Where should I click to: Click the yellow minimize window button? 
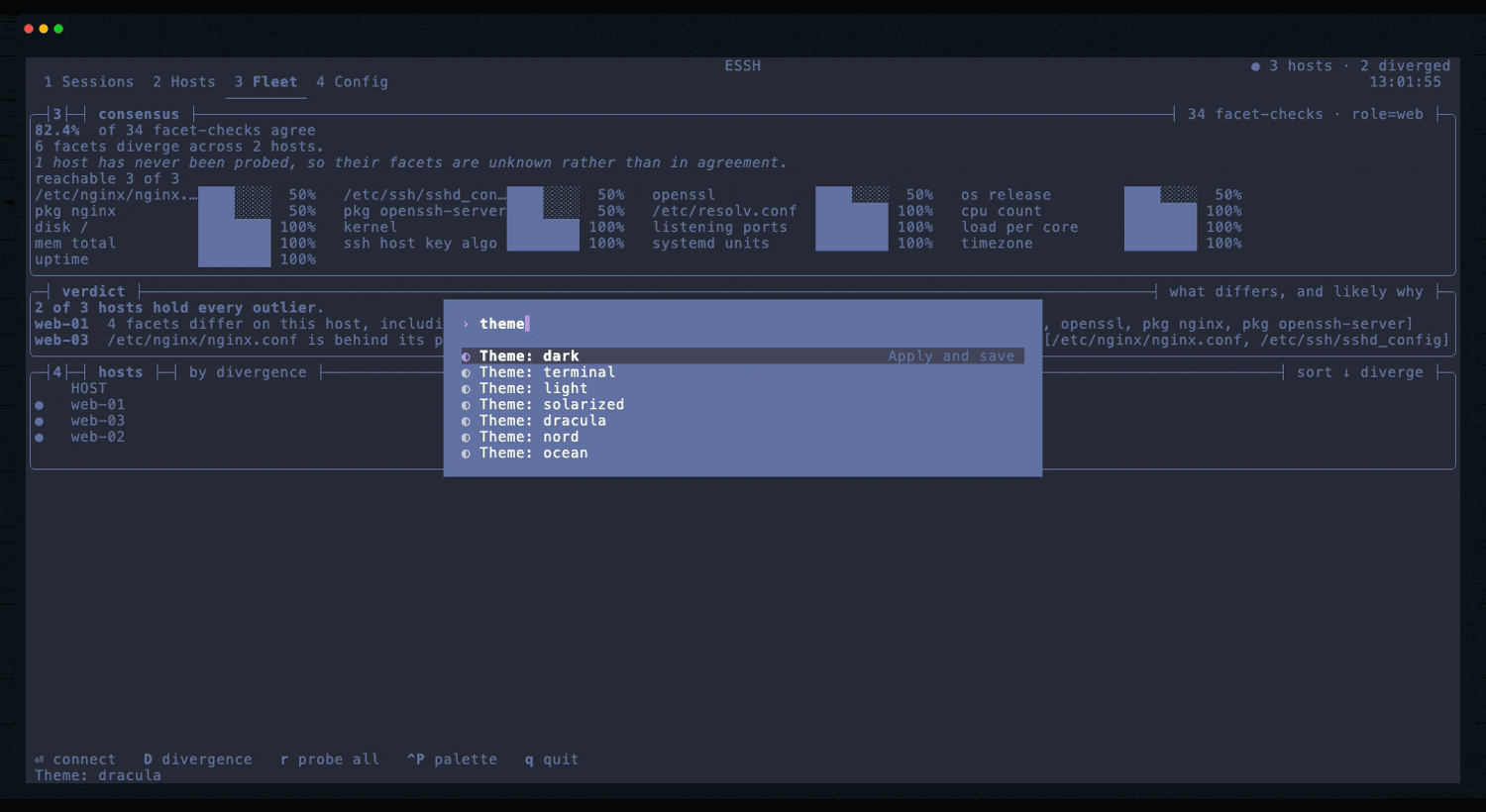point(44,29)
